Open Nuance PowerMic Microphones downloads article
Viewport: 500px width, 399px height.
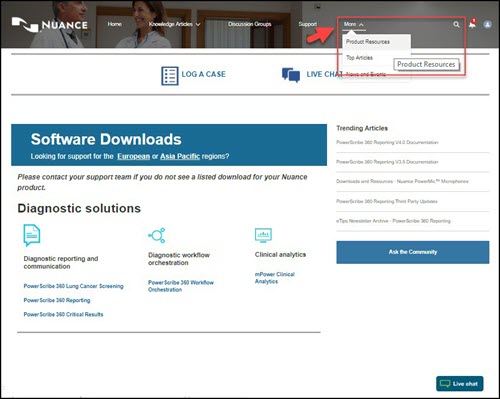(402, 181)
